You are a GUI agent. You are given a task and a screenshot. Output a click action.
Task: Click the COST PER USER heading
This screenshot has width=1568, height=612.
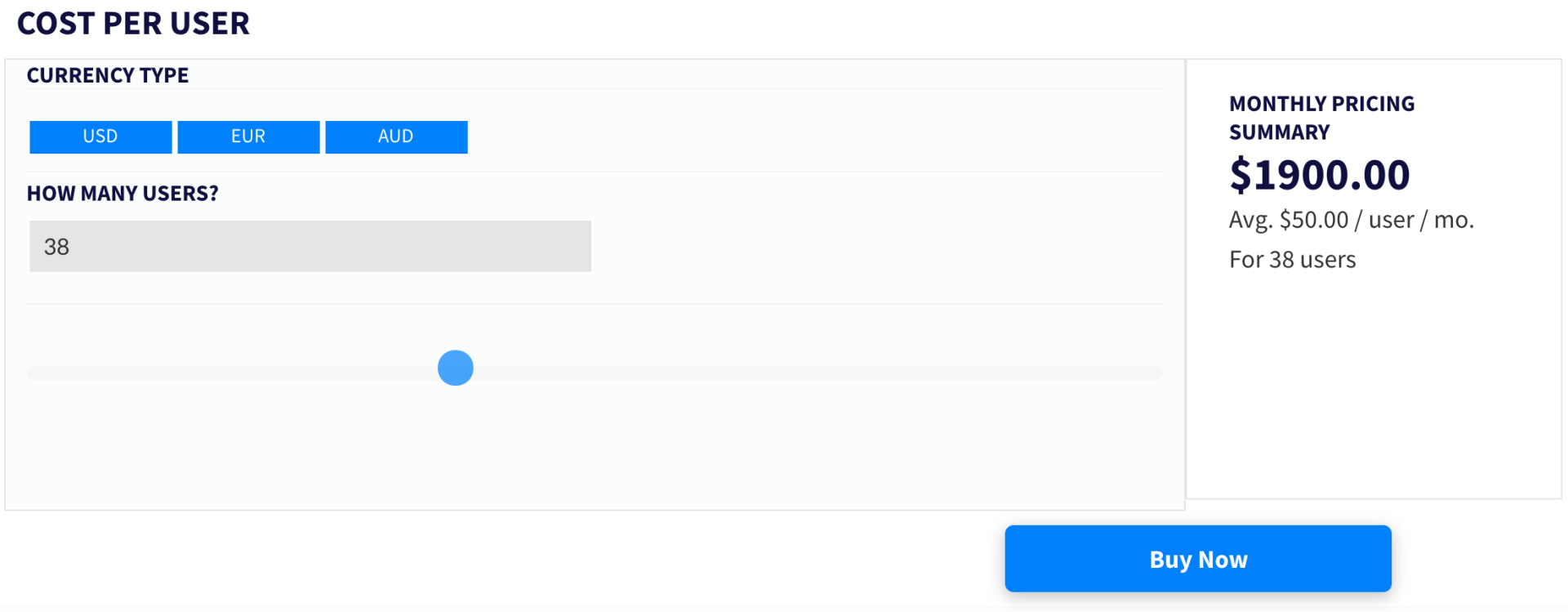pyautogui.click(x=133, y=24)
